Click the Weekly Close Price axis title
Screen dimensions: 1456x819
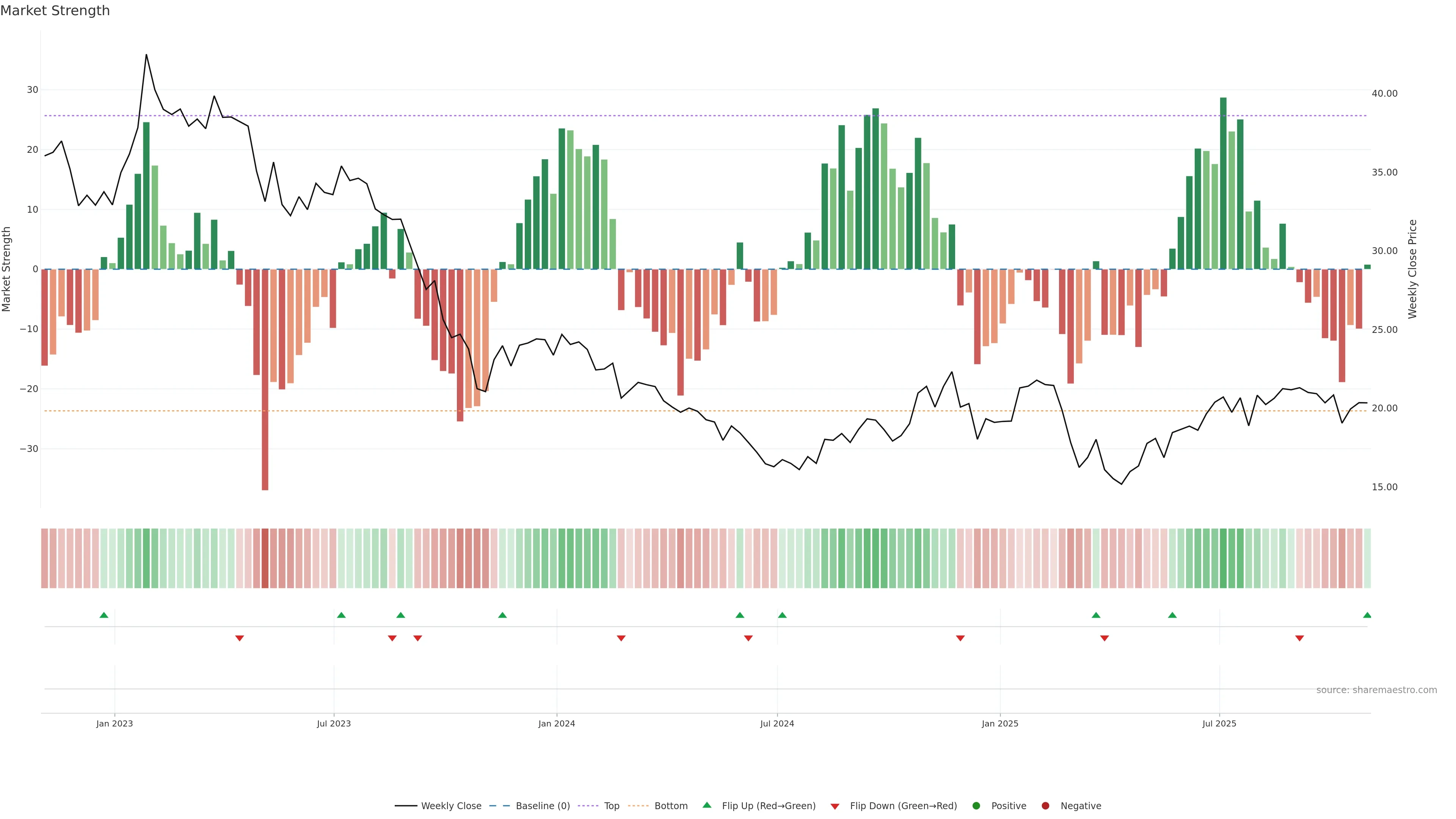click(x=1412, y=269)
